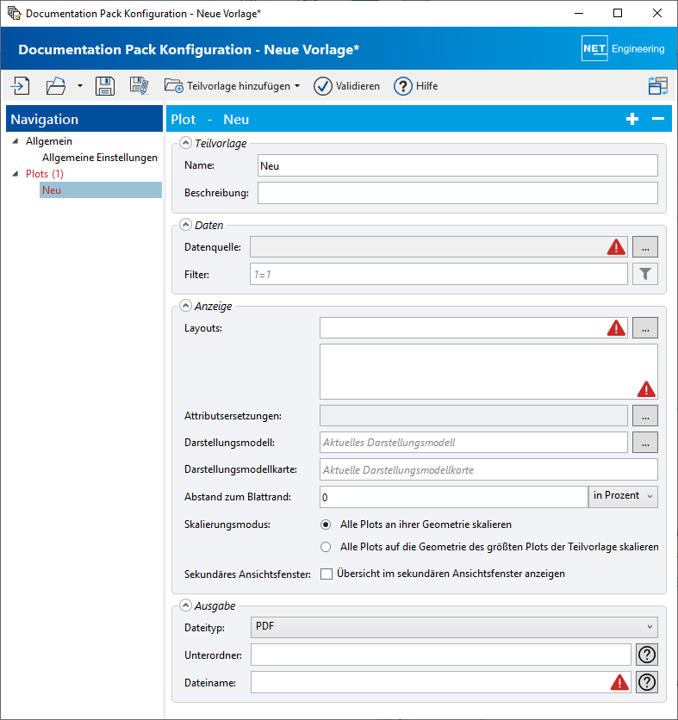Expand the open-template dropdown arrow
The image size is (678, 720).
tap(80, 85)
